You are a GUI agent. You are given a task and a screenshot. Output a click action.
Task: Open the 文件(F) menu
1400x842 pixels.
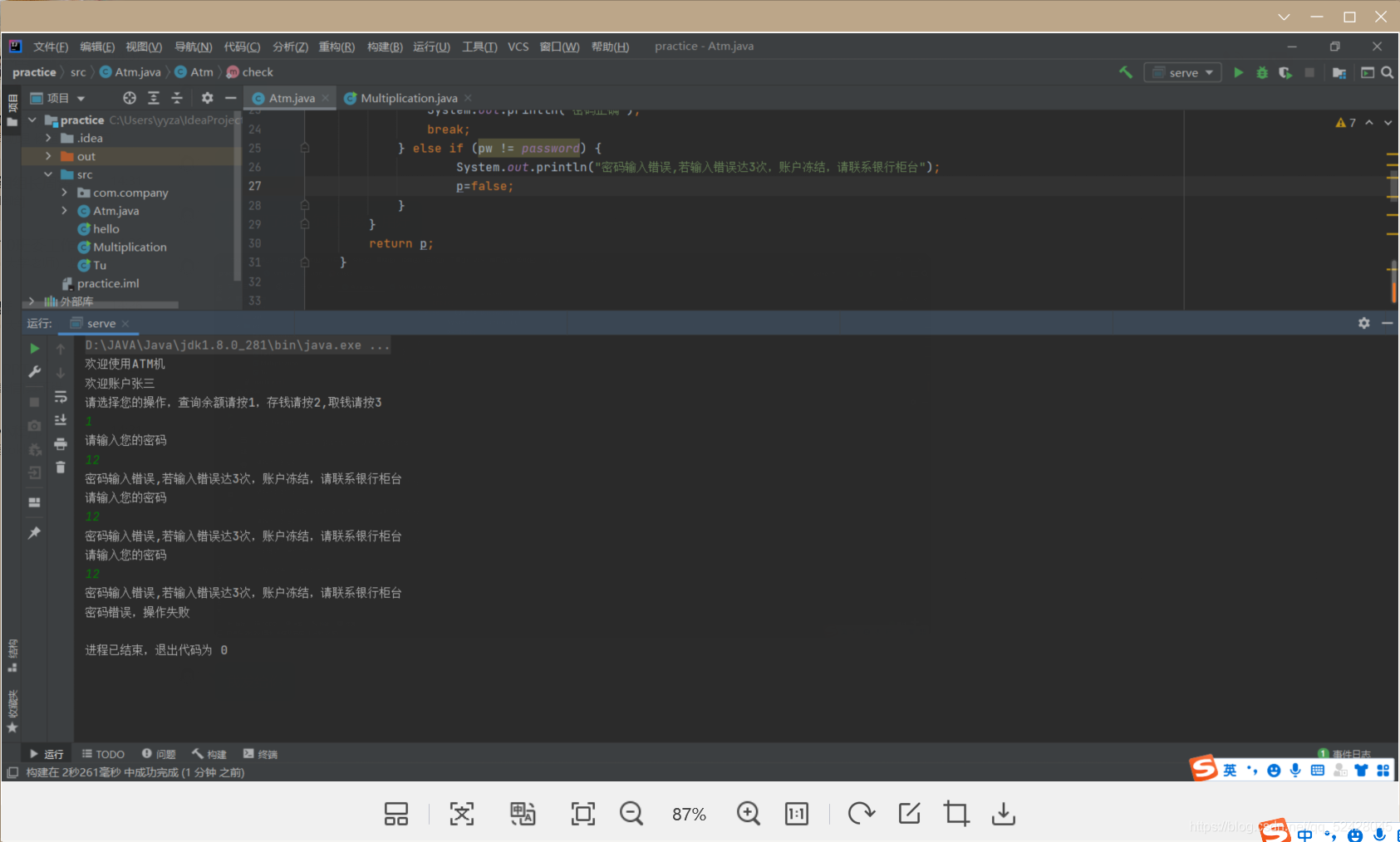click(51, 47)
